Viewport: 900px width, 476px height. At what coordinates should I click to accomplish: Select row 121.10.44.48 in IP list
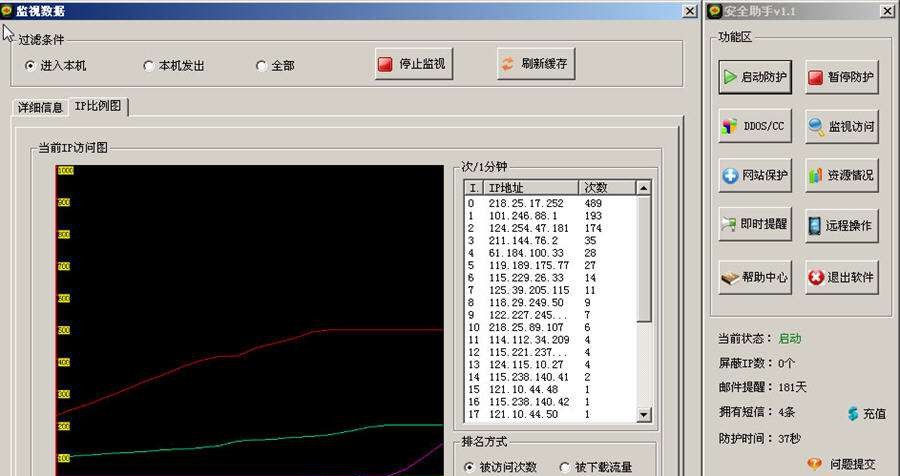tap(550, 389)
